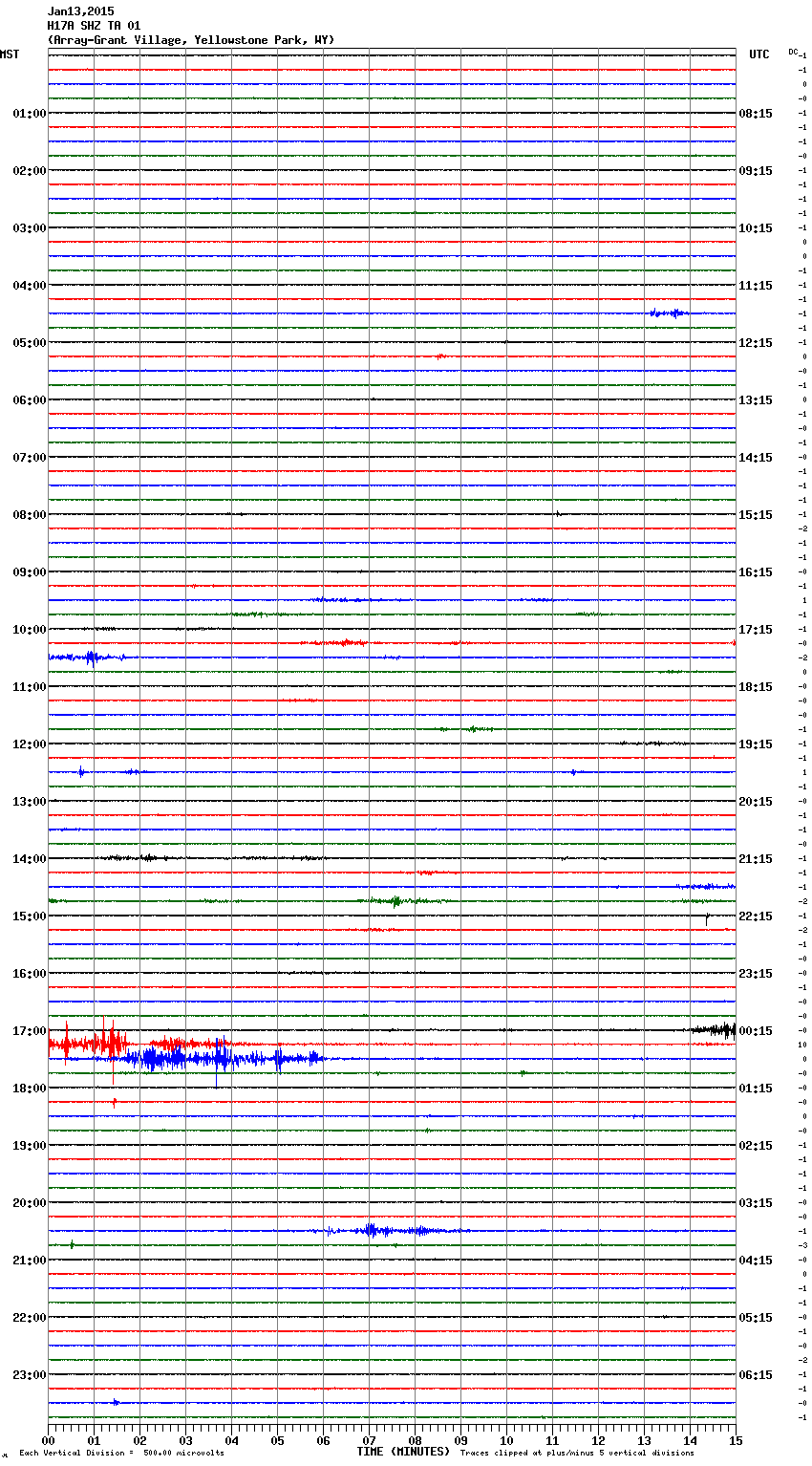The height and width of the screenshot is (1466, 812).
Task: Select the '12:00' MST time label
Action: [x=30, y=744]
